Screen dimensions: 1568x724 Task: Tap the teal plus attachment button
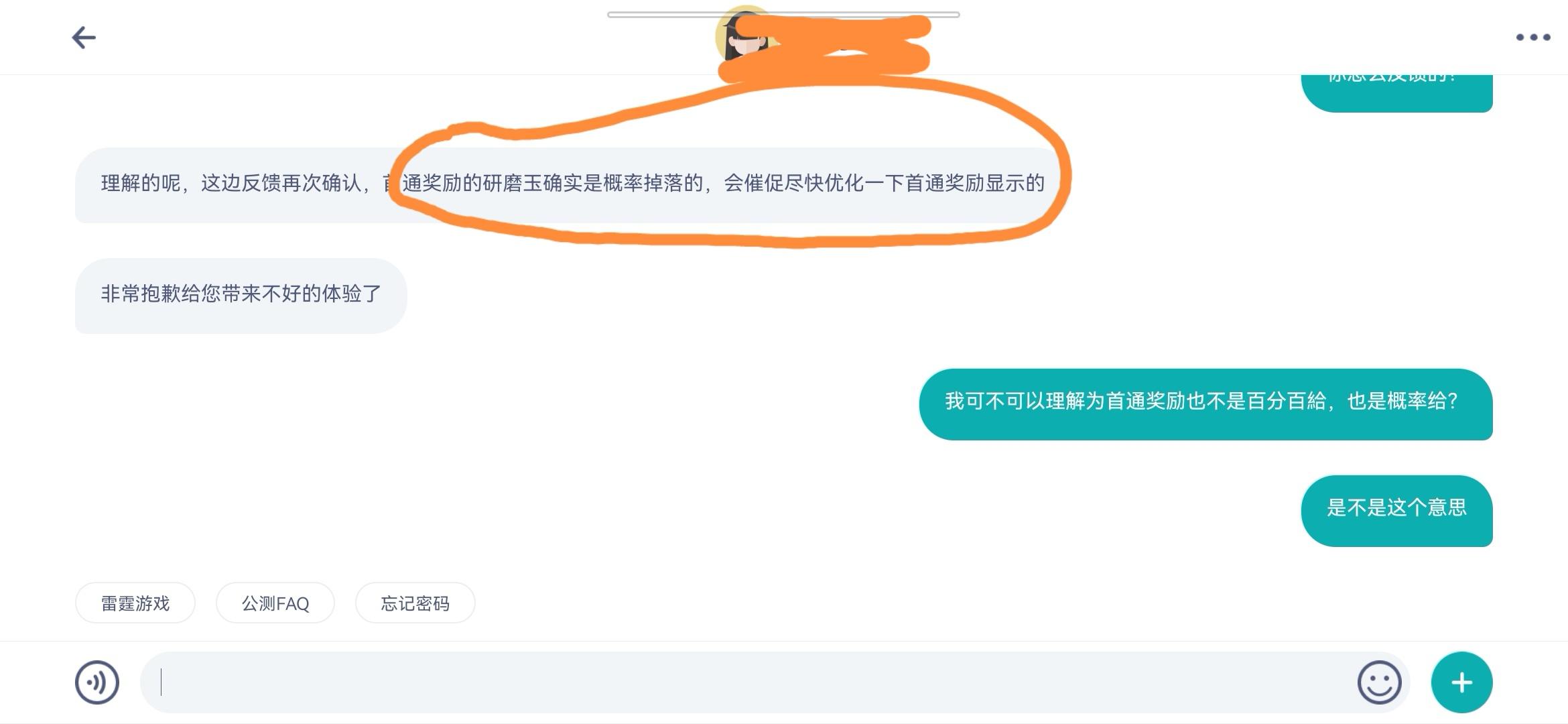click(1461, 682)
